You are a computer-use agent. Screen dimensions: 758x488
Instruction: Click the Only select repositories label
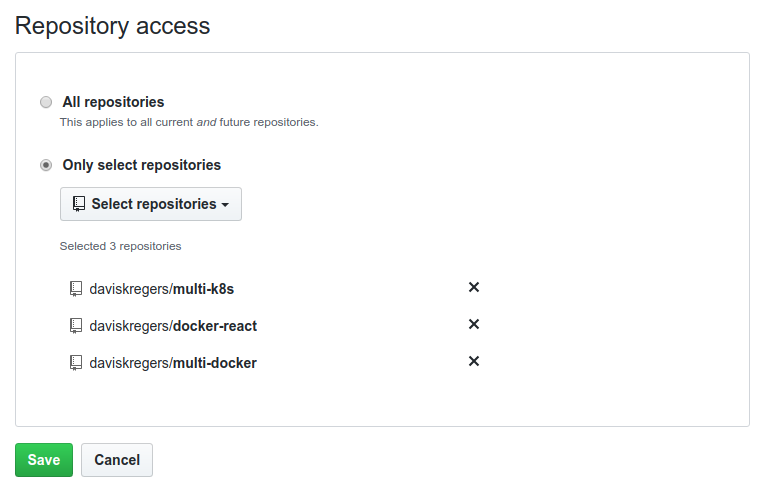[142, 165]
